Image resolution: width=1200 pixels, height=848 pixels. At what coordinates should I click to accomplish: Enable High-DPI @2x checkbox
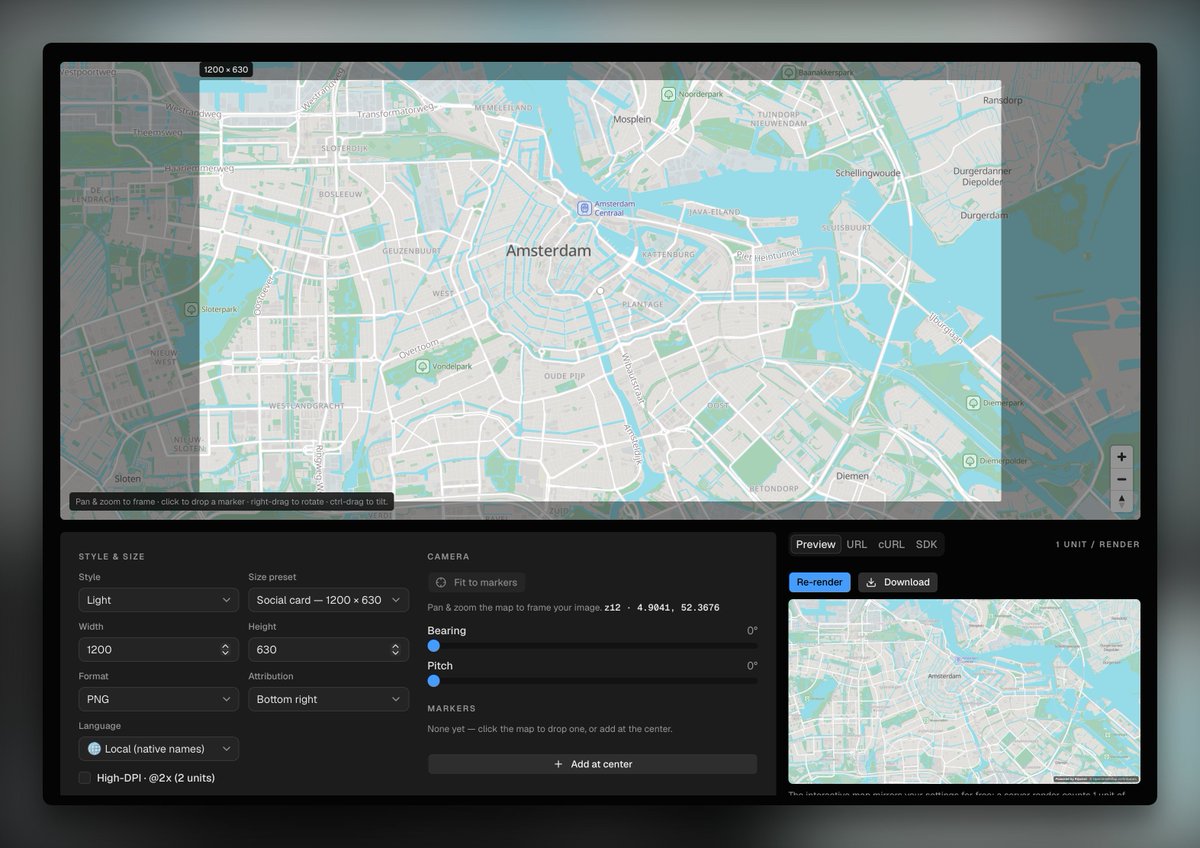pyautogui.click(x=85, y=778)
